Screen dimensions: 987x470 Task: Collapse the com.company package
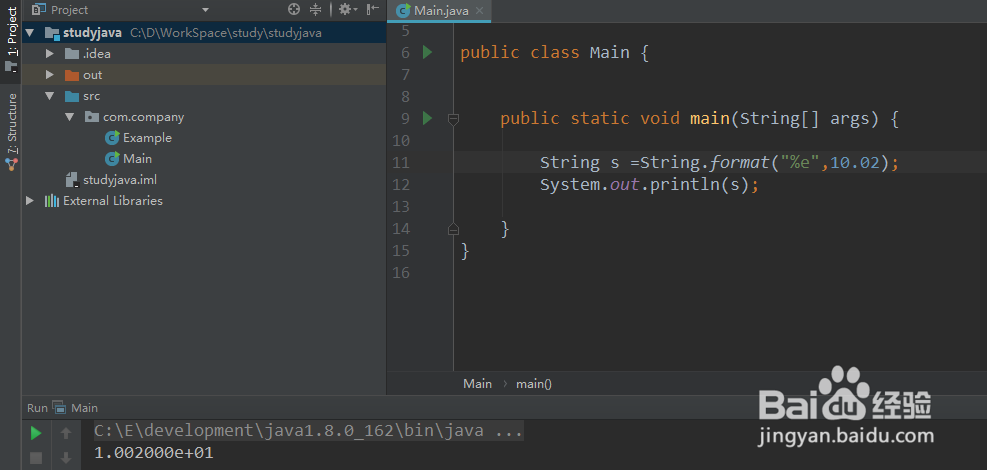pyautogui.click(x=70, y=117)
